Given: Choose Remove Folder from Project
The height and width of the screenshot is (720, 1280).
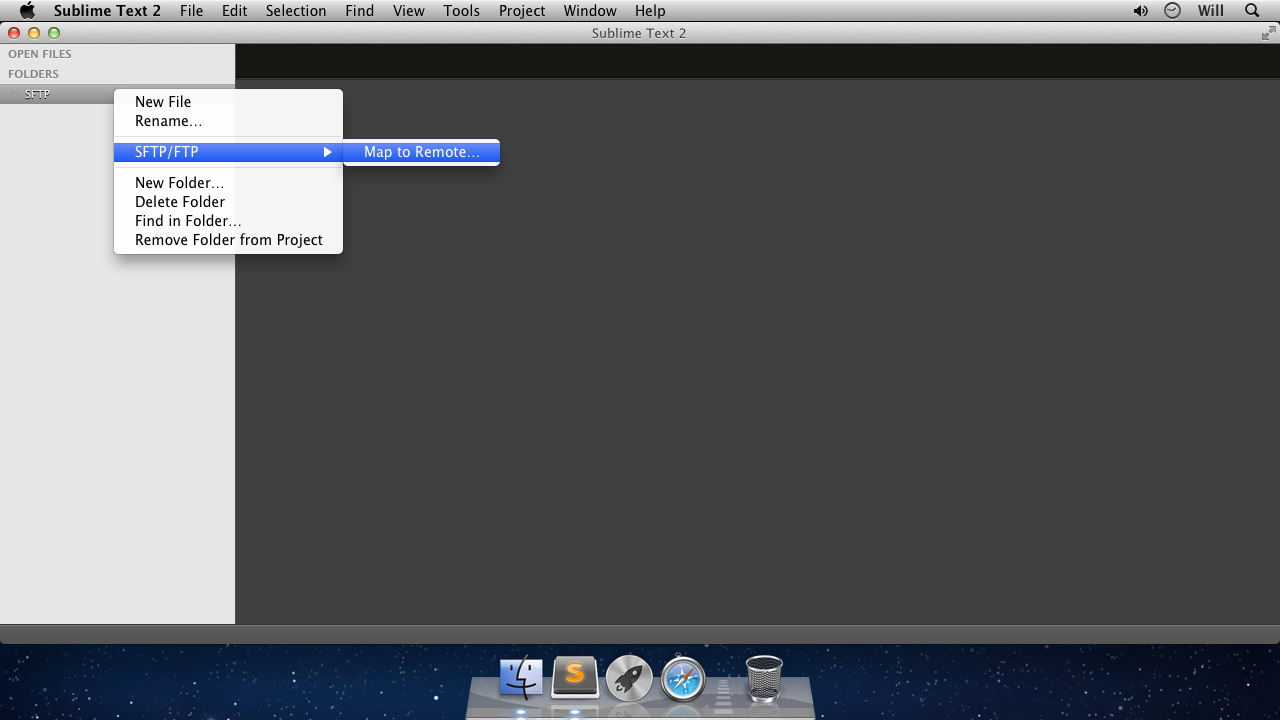Looking at the screenshot, I should [x=228, y=240].
